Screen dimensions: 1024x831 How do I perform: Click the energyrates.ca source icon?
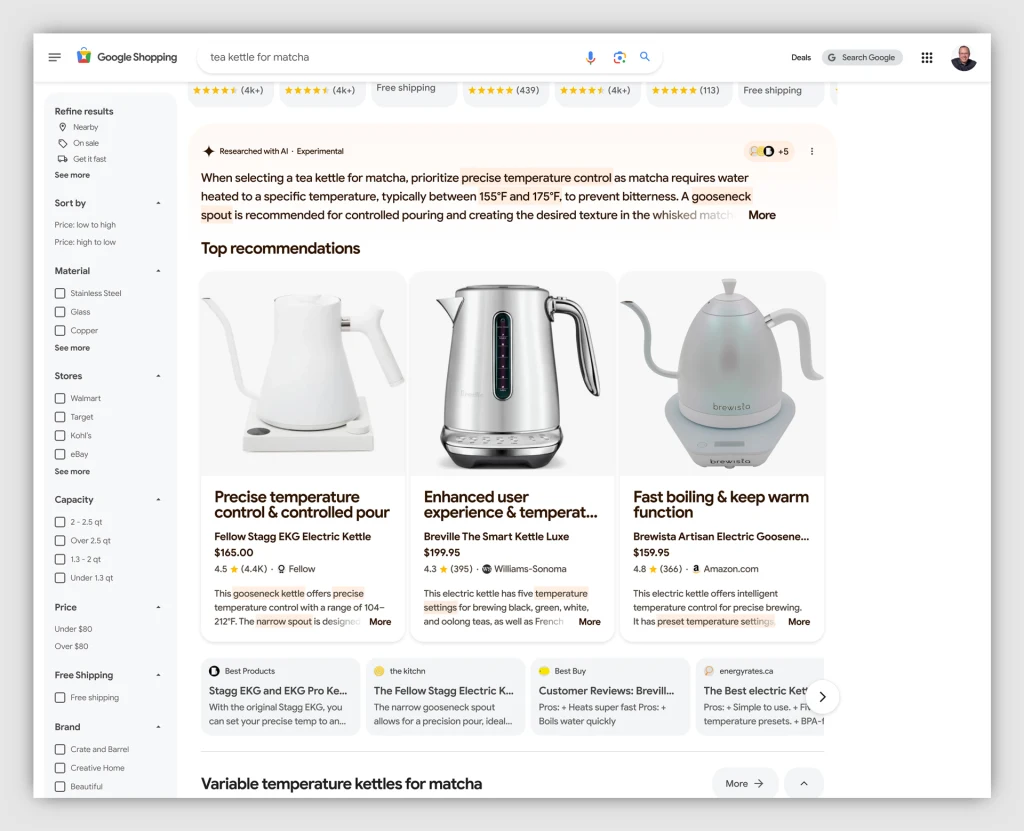(709, 671)
